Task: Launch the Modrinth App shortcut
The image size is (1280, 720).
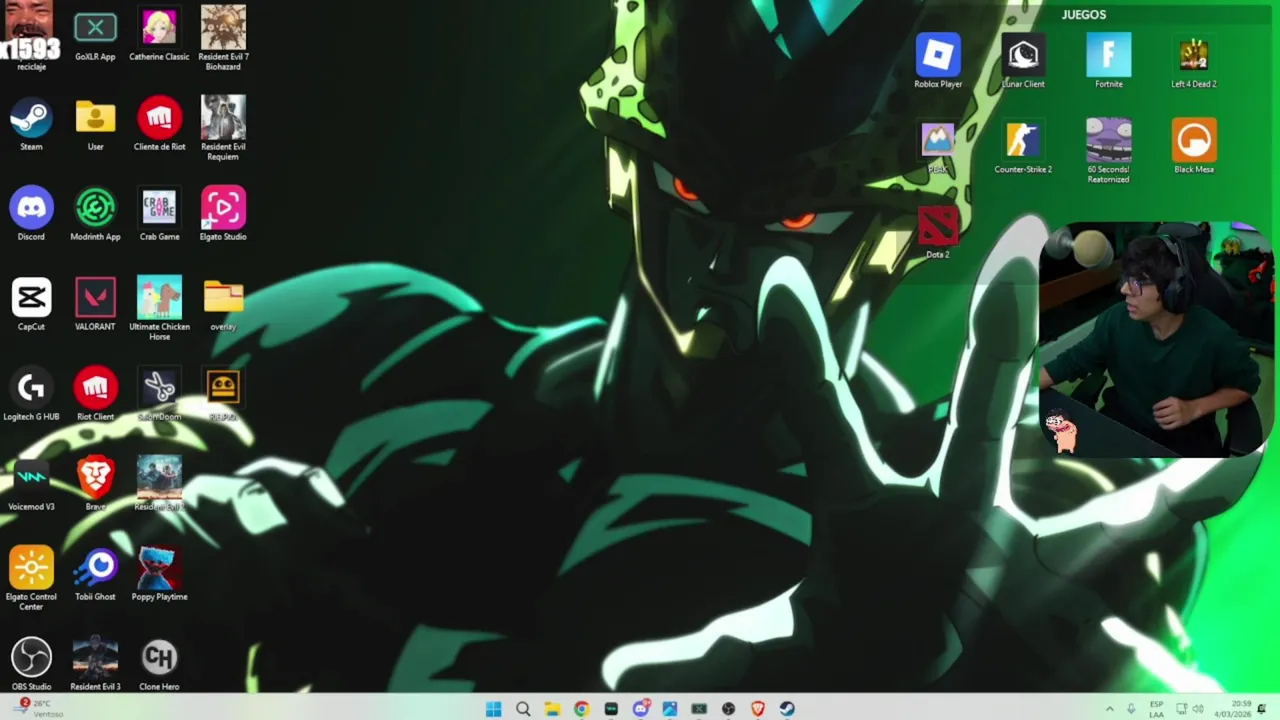Action: pos(95,215)
